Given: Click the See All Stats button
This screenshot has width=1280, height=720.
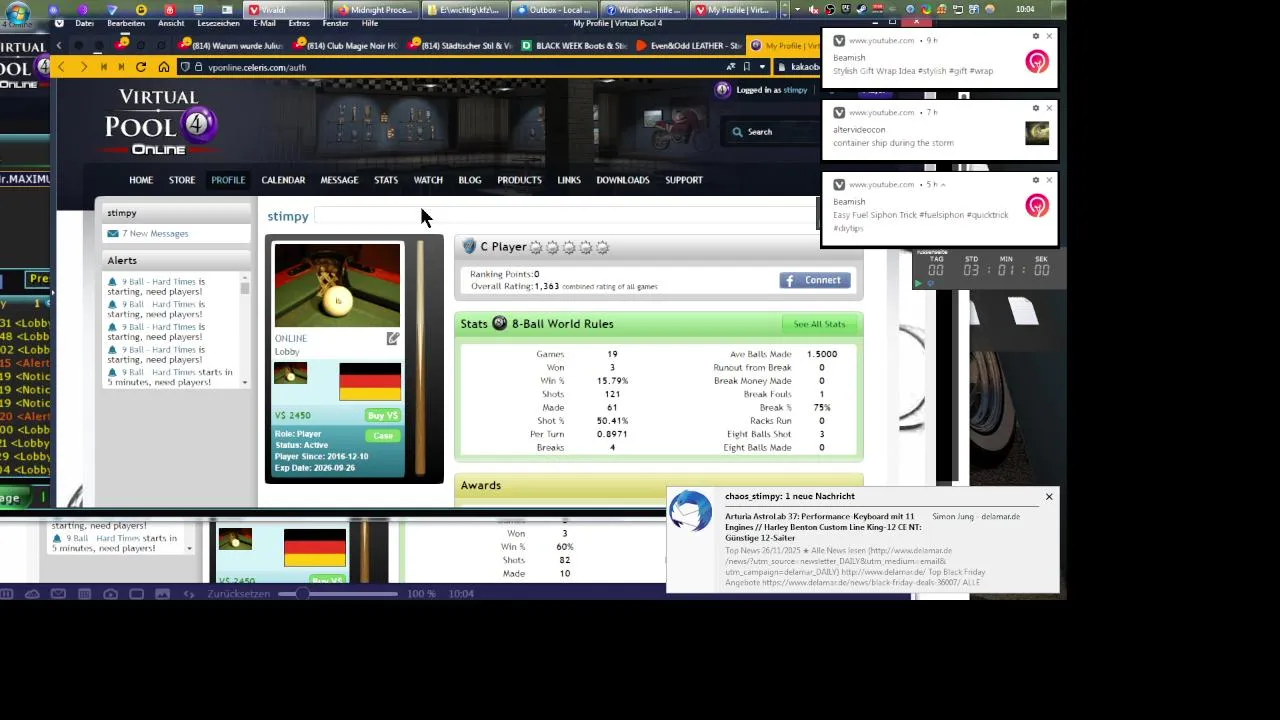Looking at the screenshot, I should click(819, 324).
